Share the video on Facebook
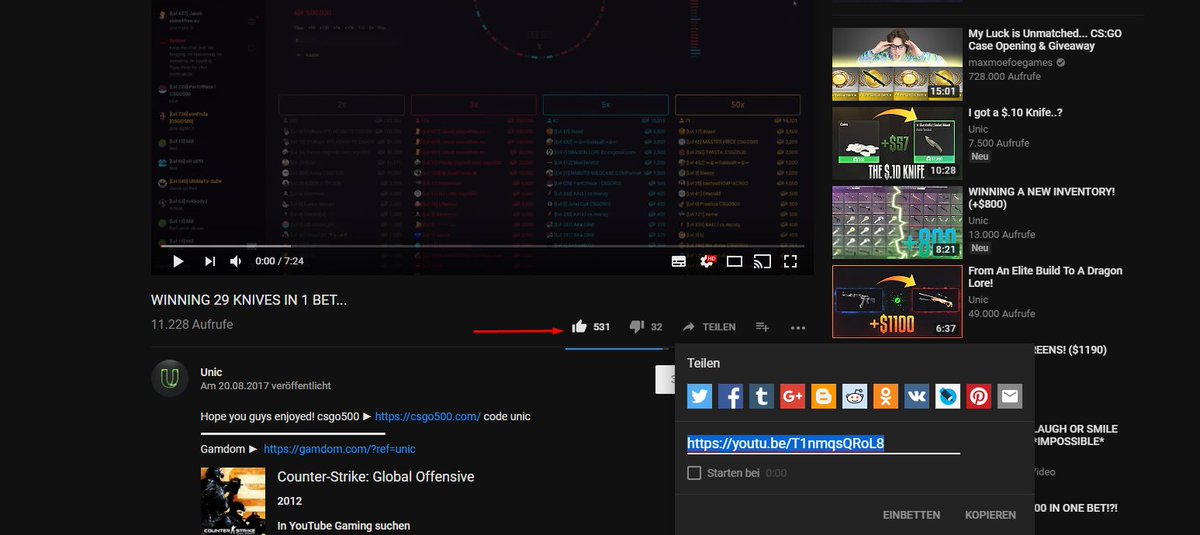The height and width of the screenshot is (535, 1200). [731, 397]
